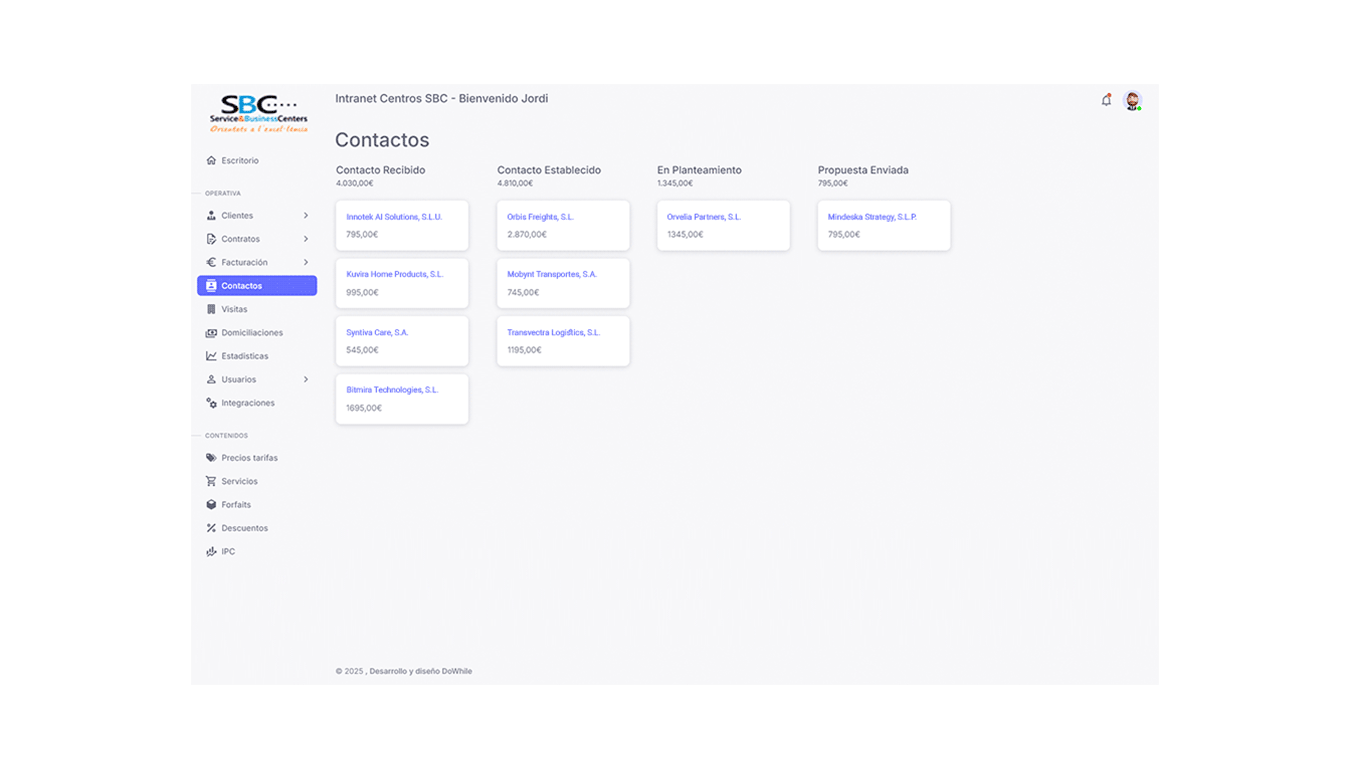Open the notifications bell

1106,100
